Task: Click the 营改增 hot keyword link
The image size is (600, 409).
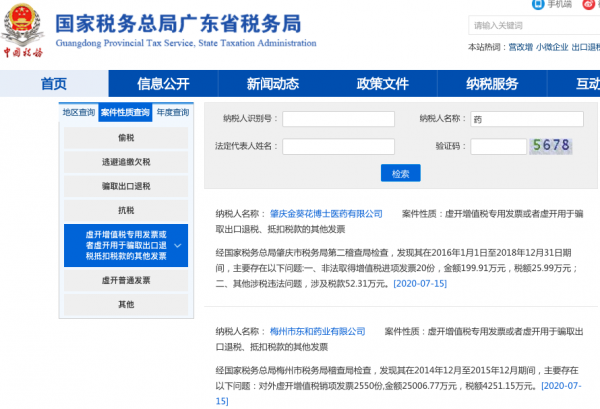Action: (519, 47)
